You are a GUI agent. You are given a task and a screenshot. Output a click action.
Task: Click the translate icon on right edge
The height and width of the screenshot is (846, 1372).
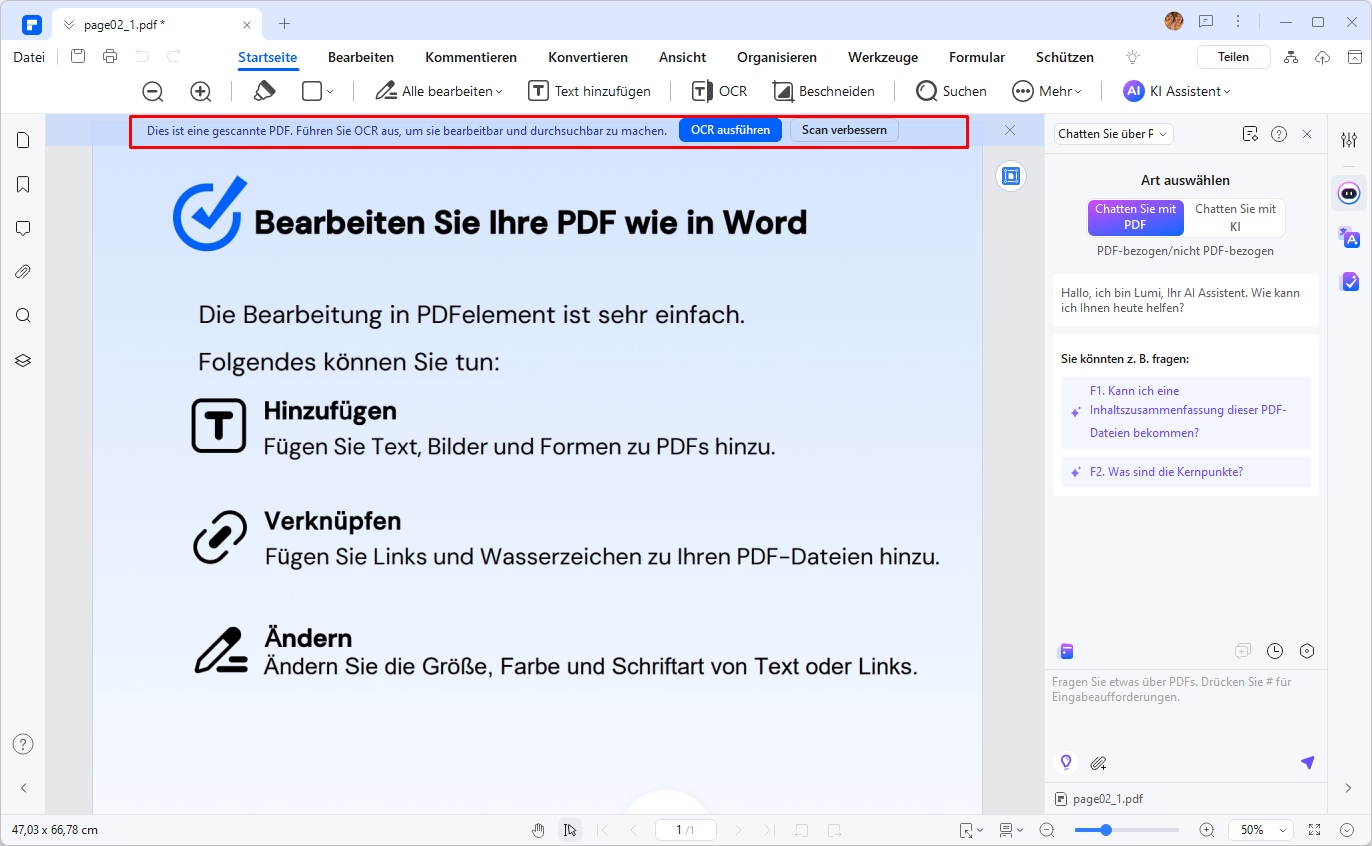(1349, 237)
